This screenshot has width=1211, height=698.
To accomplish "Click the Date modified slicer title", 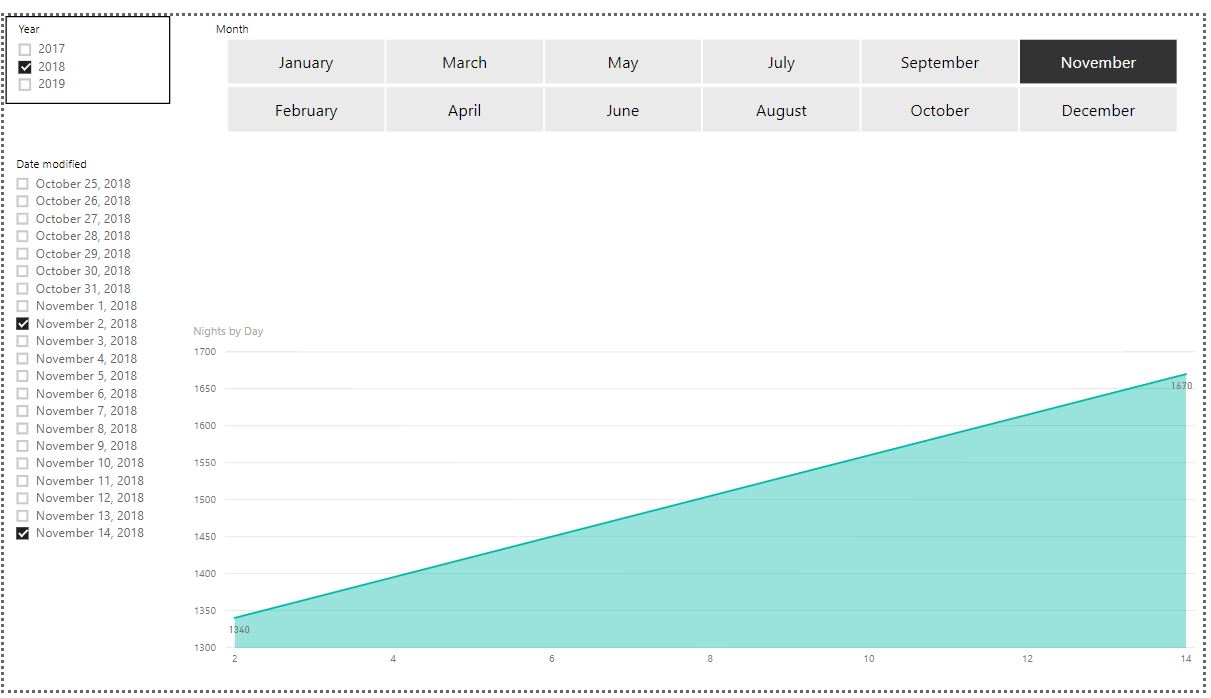I will tap(51, 164).
